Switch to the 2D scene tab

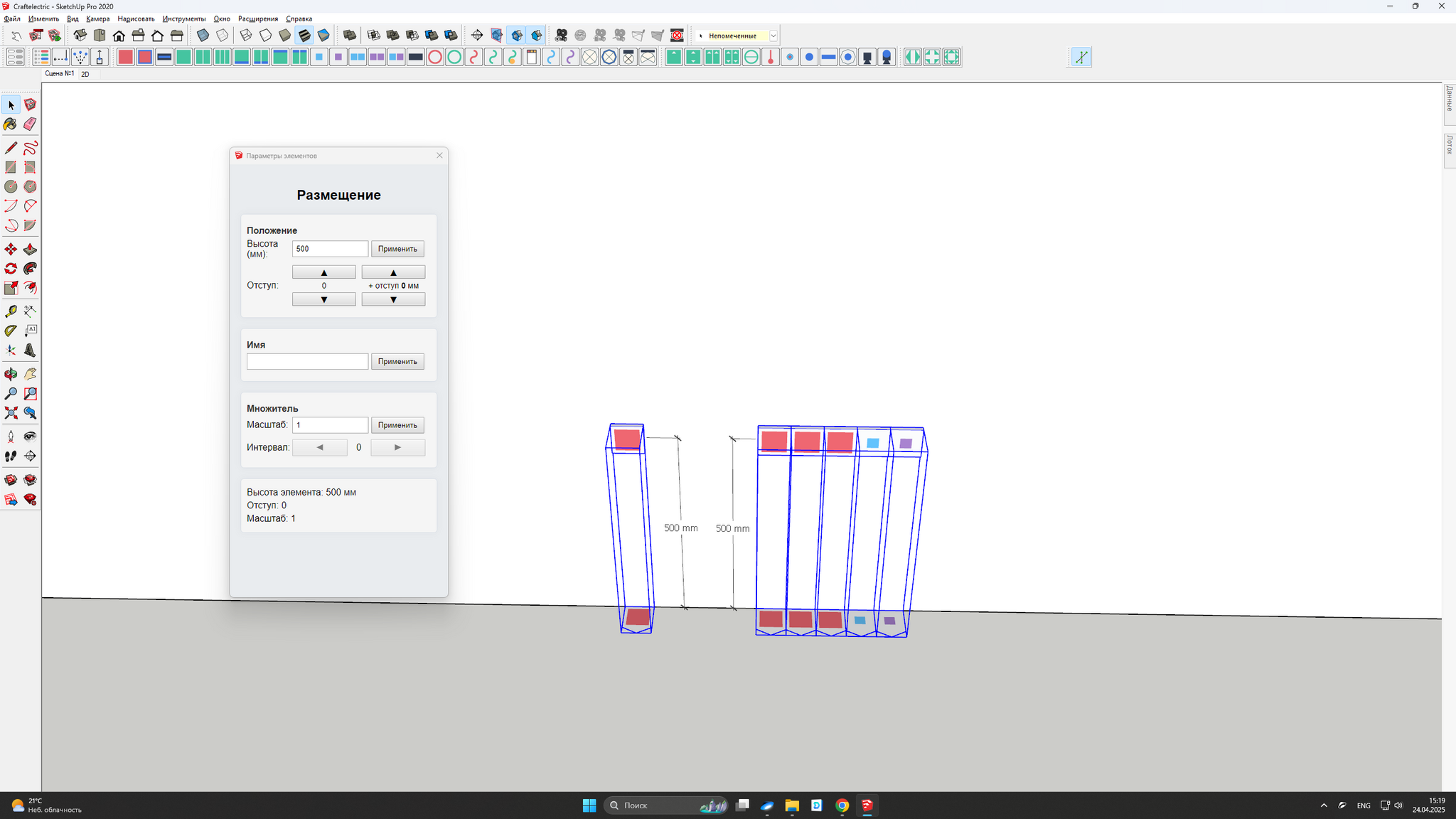pos(85,74)
